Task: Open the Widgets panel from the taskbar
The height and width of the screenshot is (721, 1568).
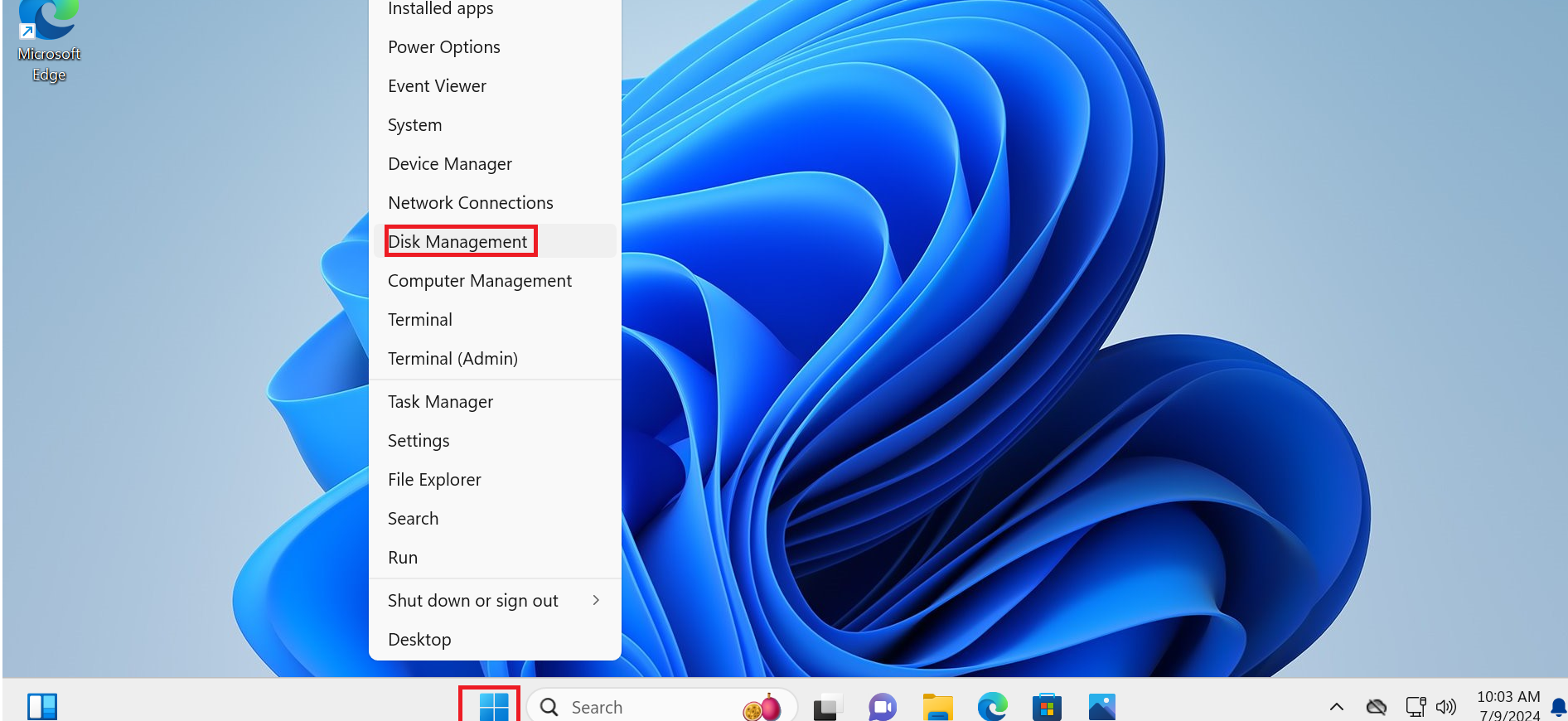Action: click(x=42, y=707)
